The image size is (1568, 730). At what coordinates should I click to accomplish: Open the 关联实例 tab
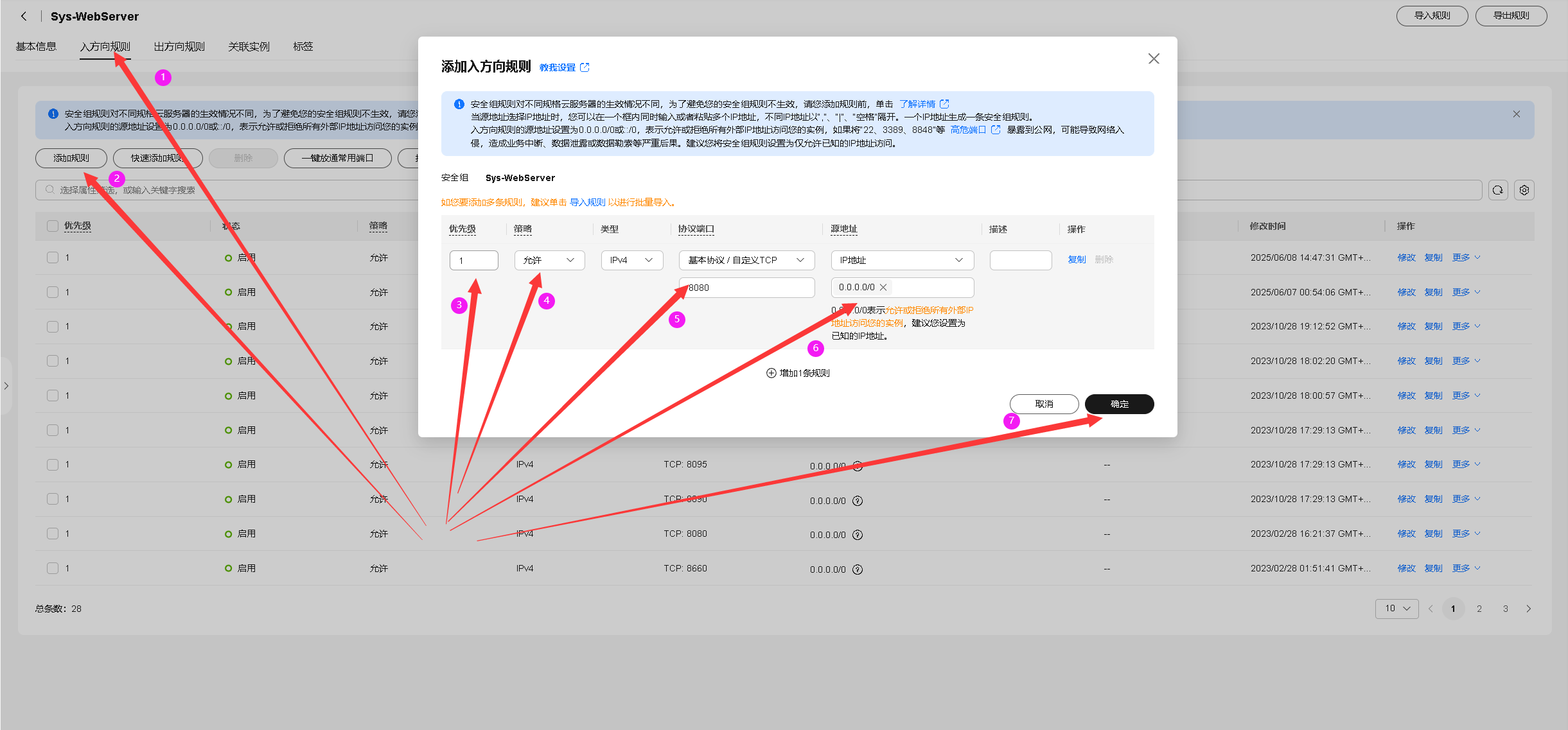[x=249, y=46]
